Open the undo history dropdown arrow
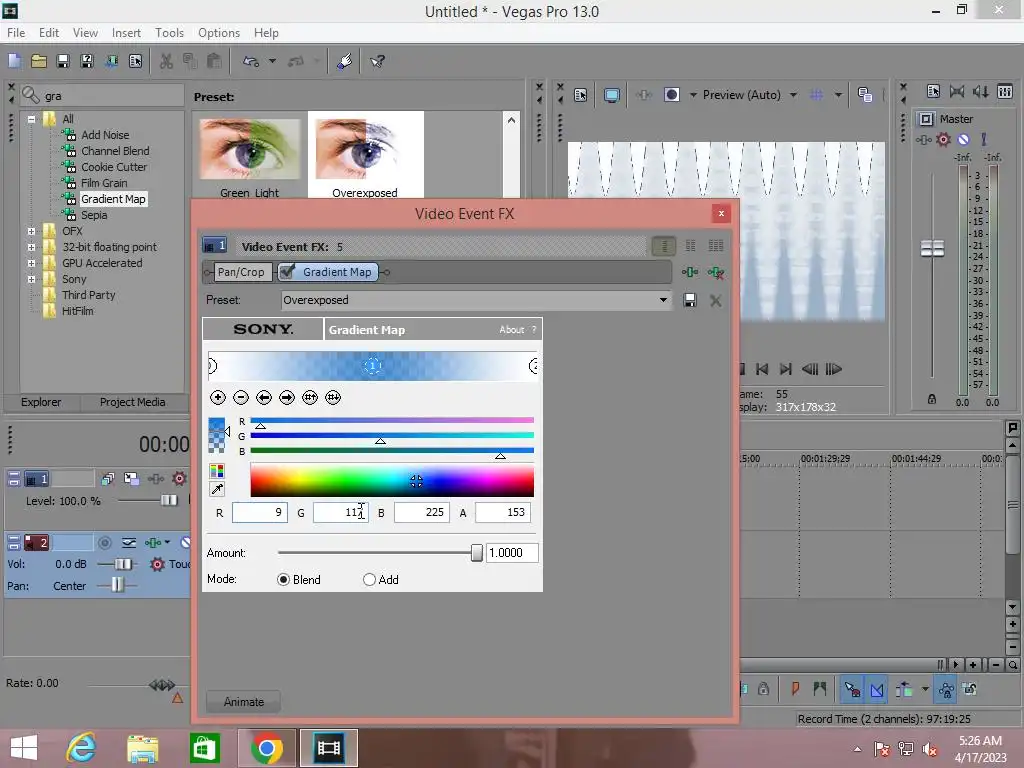The width and height of the screenshot is (1024, 768). tap(272, 61)
